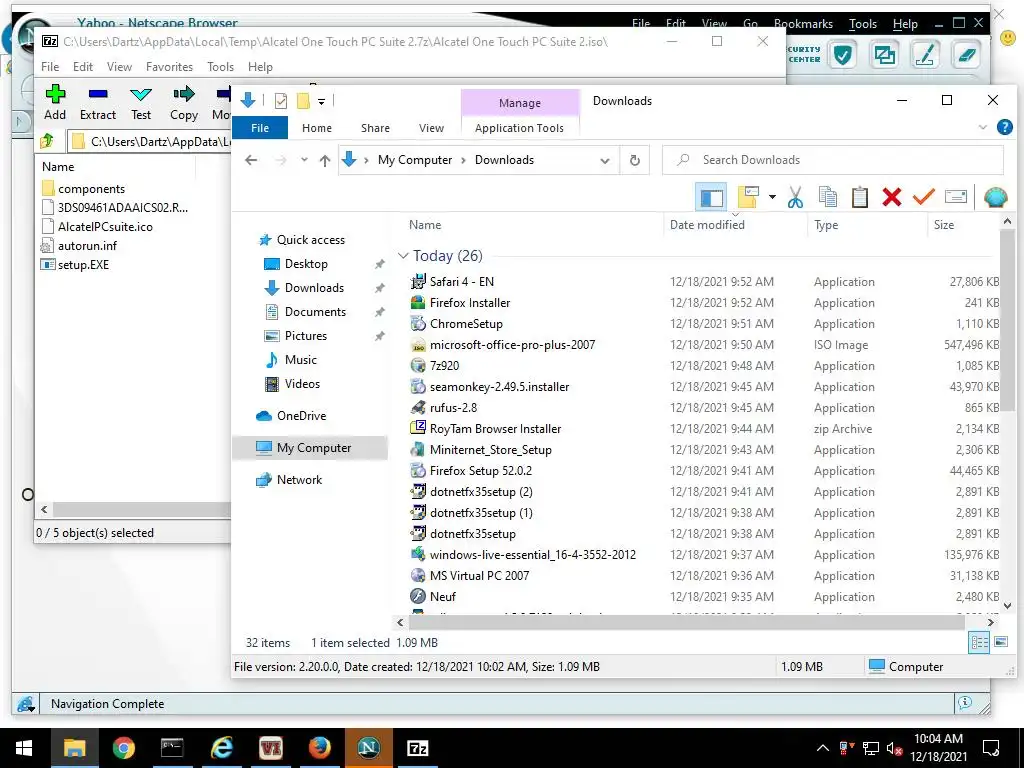Screen dimensions: 1024x768
Task: Open the components folder in 7-Zip
Action: (x=91, y=189)
